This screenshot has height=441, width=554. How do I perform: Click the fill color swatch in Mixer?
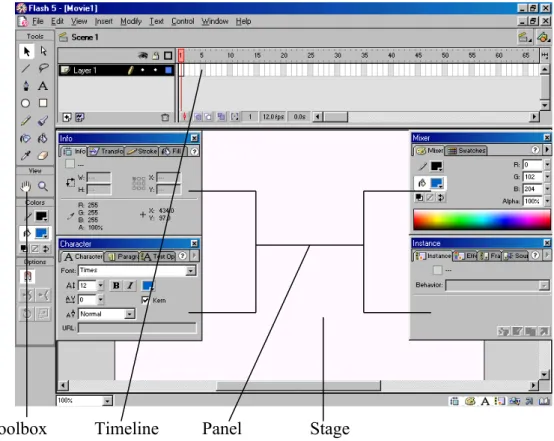[x=437, y=183]
